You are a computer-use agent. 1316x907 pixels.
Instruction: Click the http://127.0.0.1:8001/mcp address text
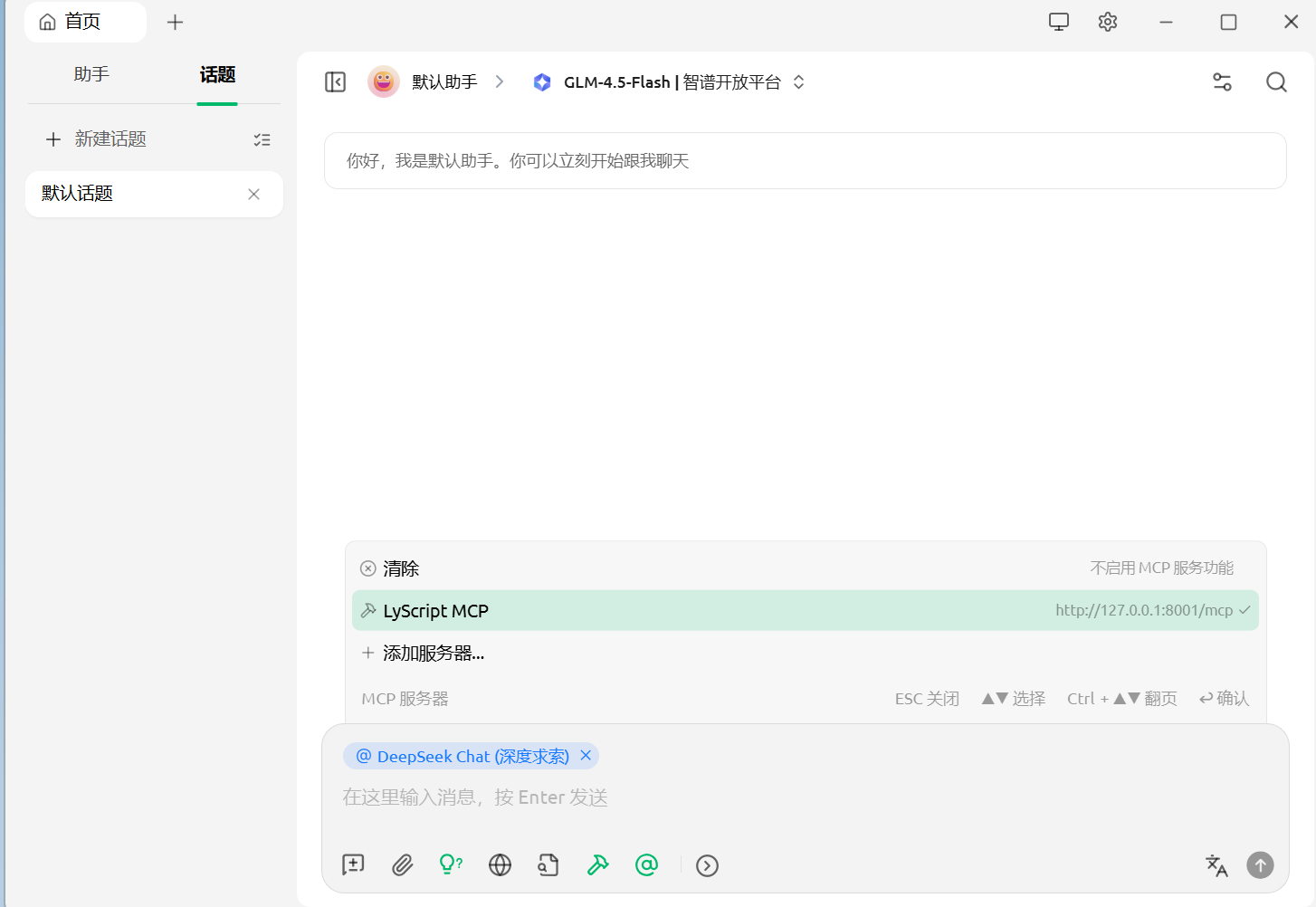1144,610
